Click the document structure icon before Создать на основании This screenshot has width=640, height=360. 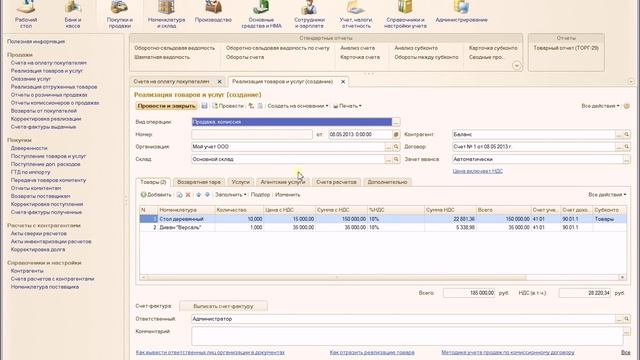[260, 106]
